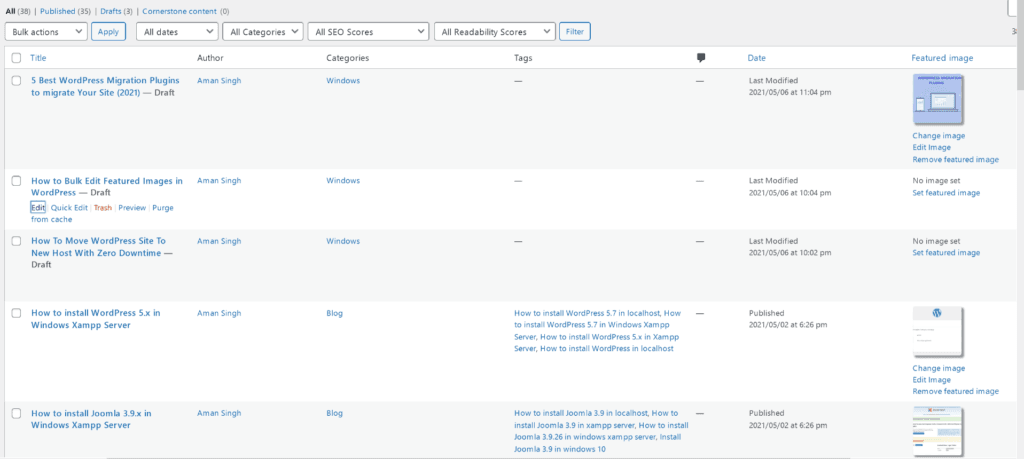Check the How to Bulk Edit Featured Images row

(16, 181)
